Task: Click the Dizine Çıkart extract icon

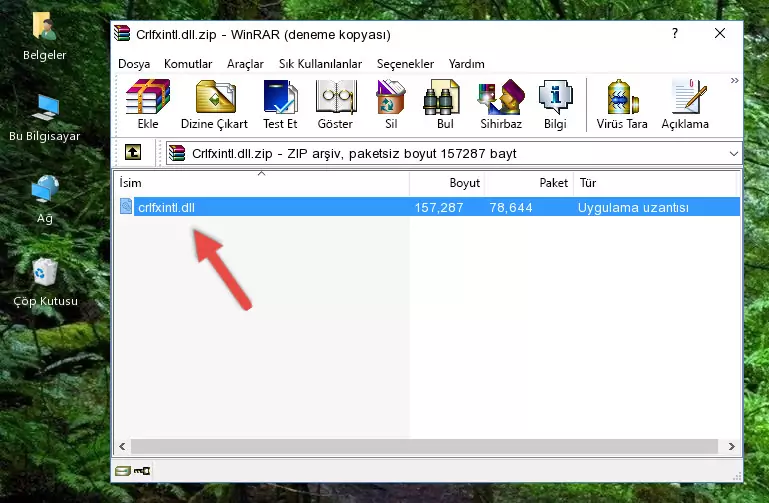Action: point(214,104)
